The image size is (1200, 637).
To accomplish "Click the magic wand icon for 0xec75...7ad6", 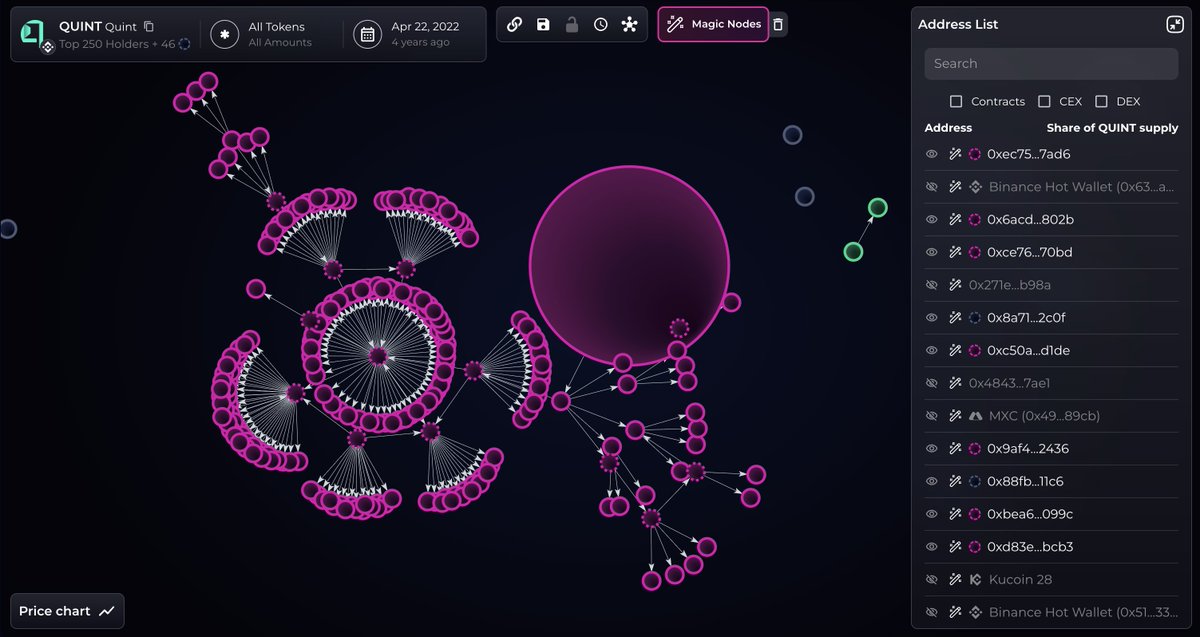I will (x=955, y=154).
